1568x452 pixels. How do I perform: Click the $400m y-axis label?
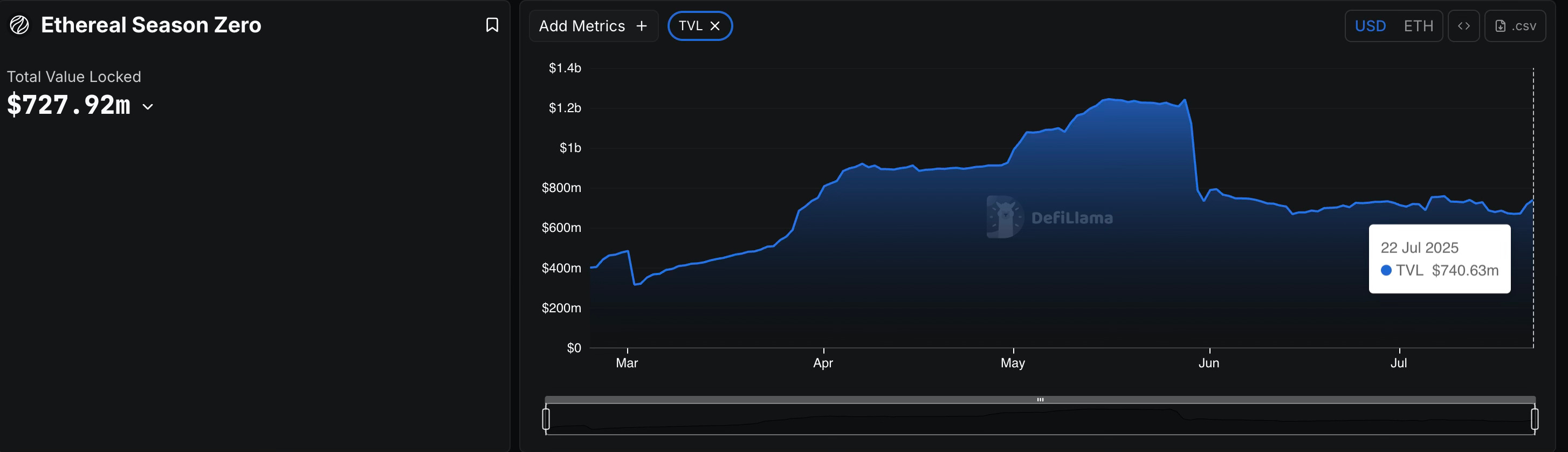(561, 268)
